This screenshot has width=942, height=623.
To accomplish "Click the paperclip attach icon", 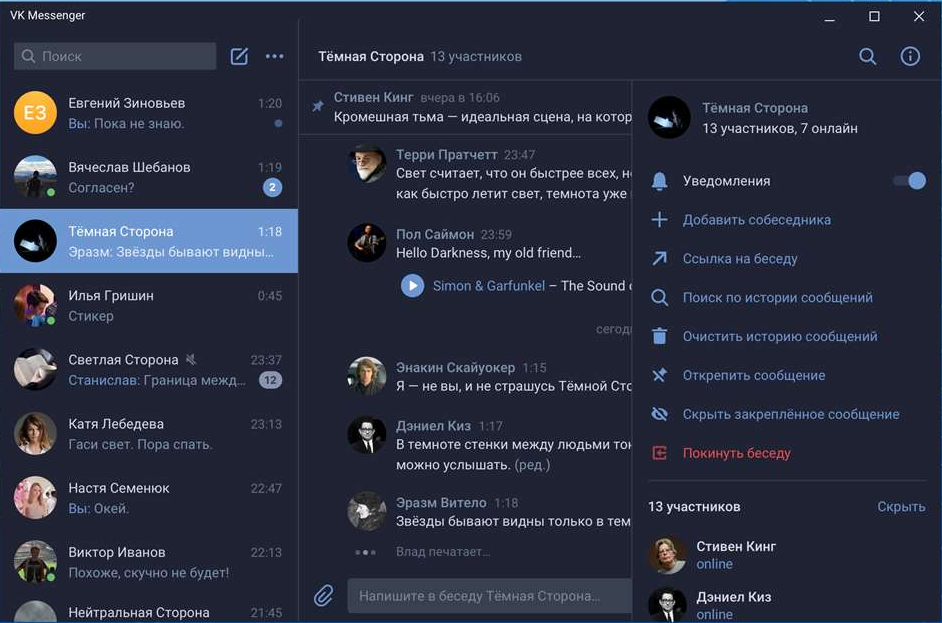I will (x=324, y=595).
